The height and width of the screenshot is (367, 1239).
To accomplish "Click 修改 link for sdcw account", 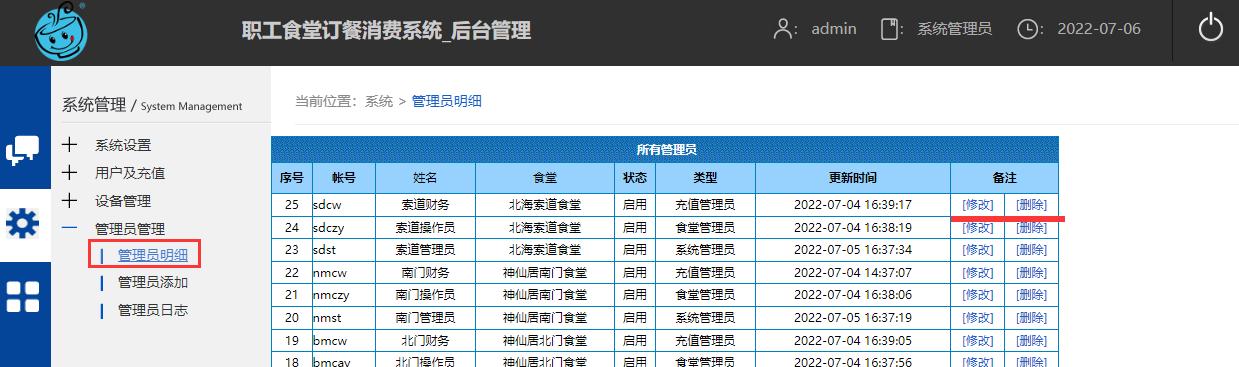I will click(x=978, y=204).
